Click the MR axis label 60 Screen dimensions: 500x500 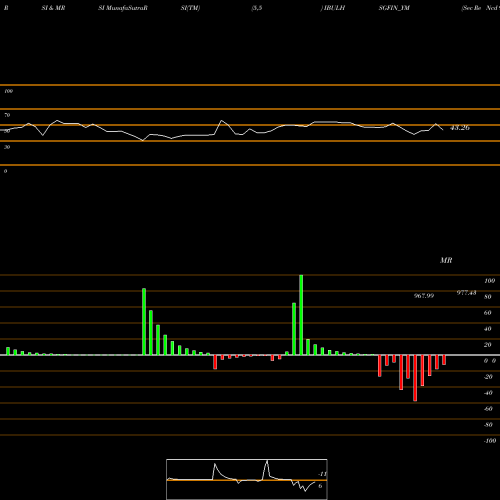coord(488,313)
